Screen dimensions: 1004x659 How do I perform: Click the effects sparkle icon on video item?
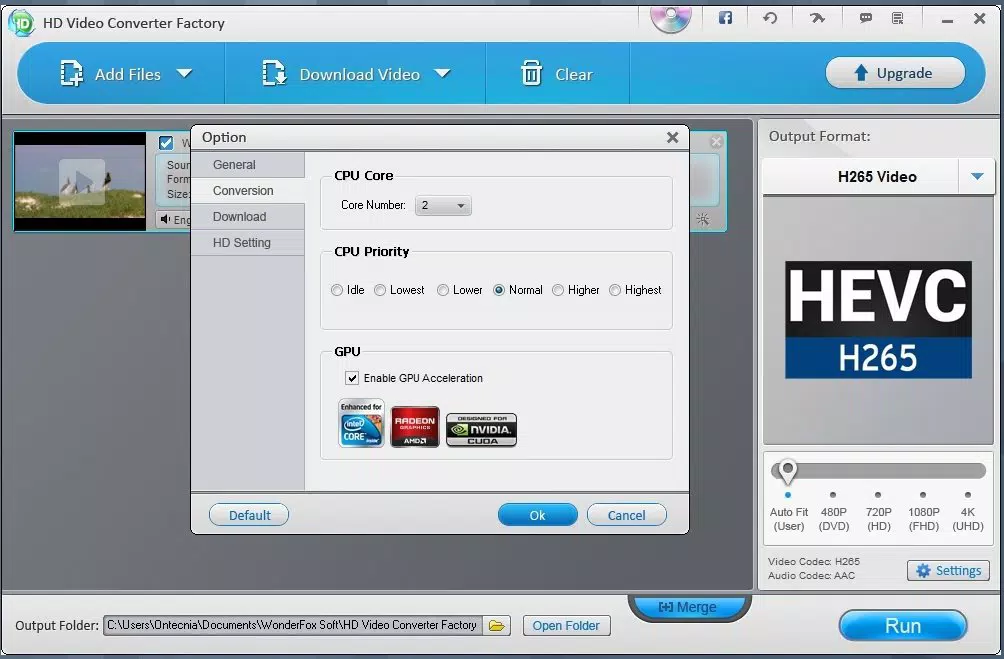click(x=702, y=220)
